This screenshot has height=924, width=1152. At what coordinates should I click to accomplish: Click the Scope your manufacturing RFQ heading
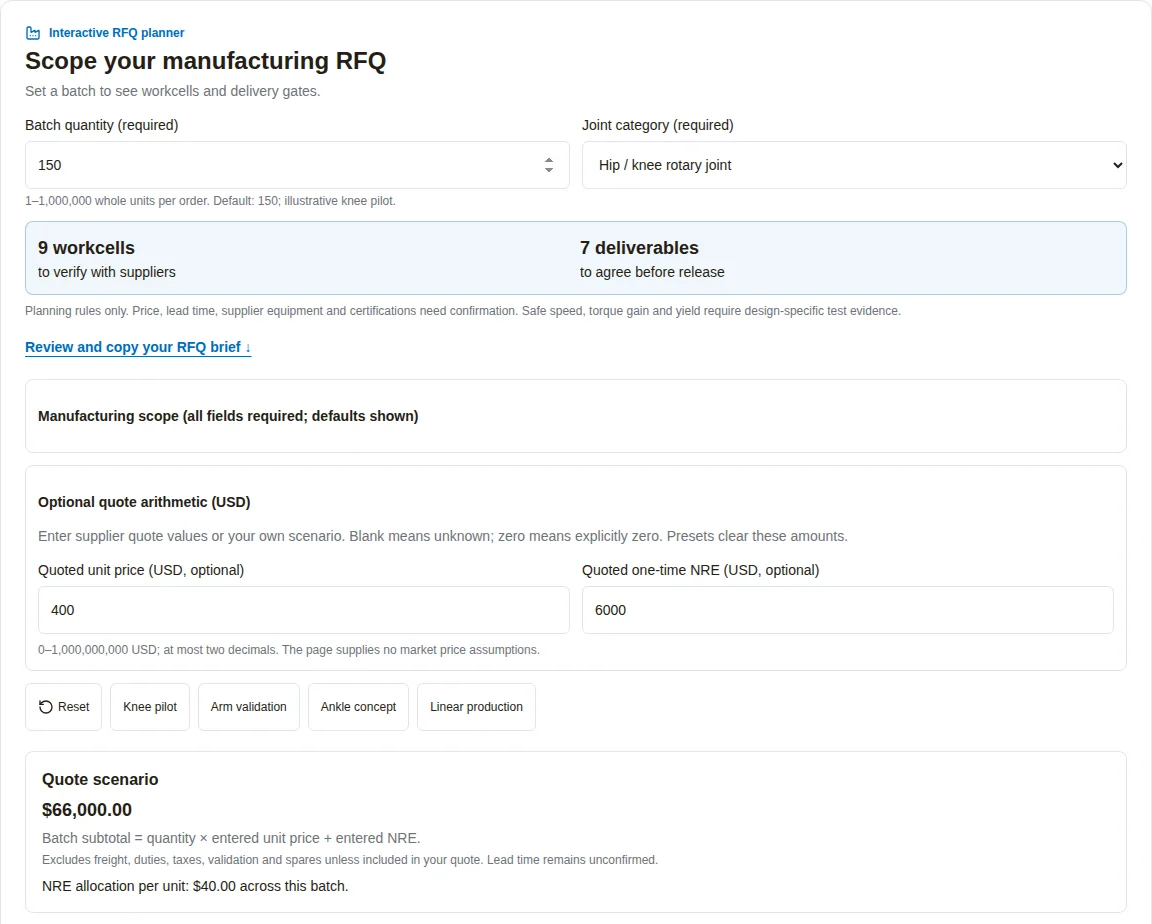click(206, 61)
